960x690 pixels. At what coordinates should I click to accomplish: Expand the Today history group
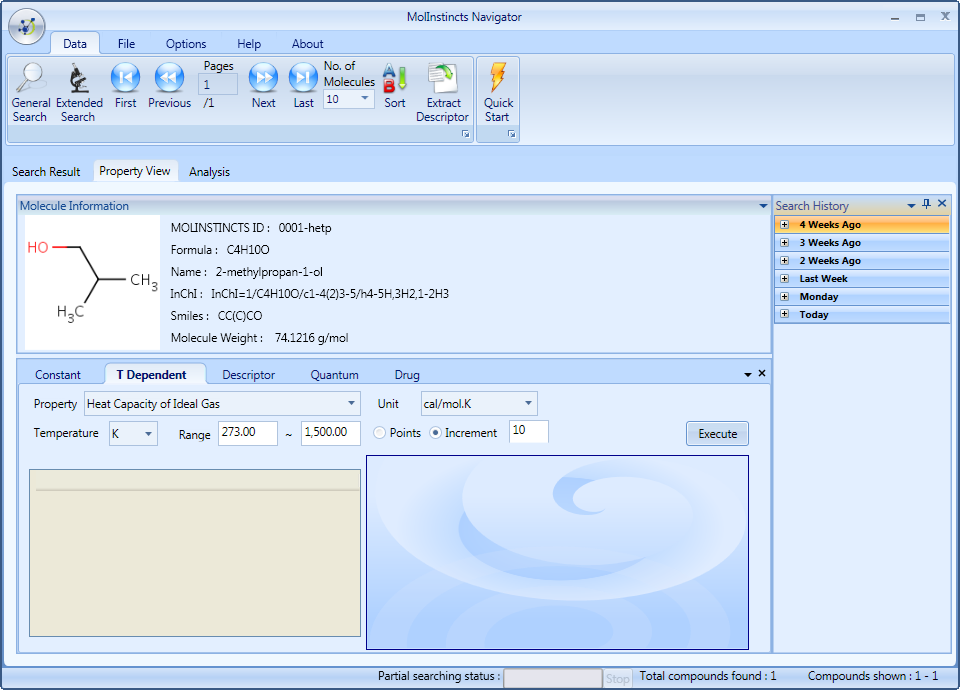coord(784,314)
